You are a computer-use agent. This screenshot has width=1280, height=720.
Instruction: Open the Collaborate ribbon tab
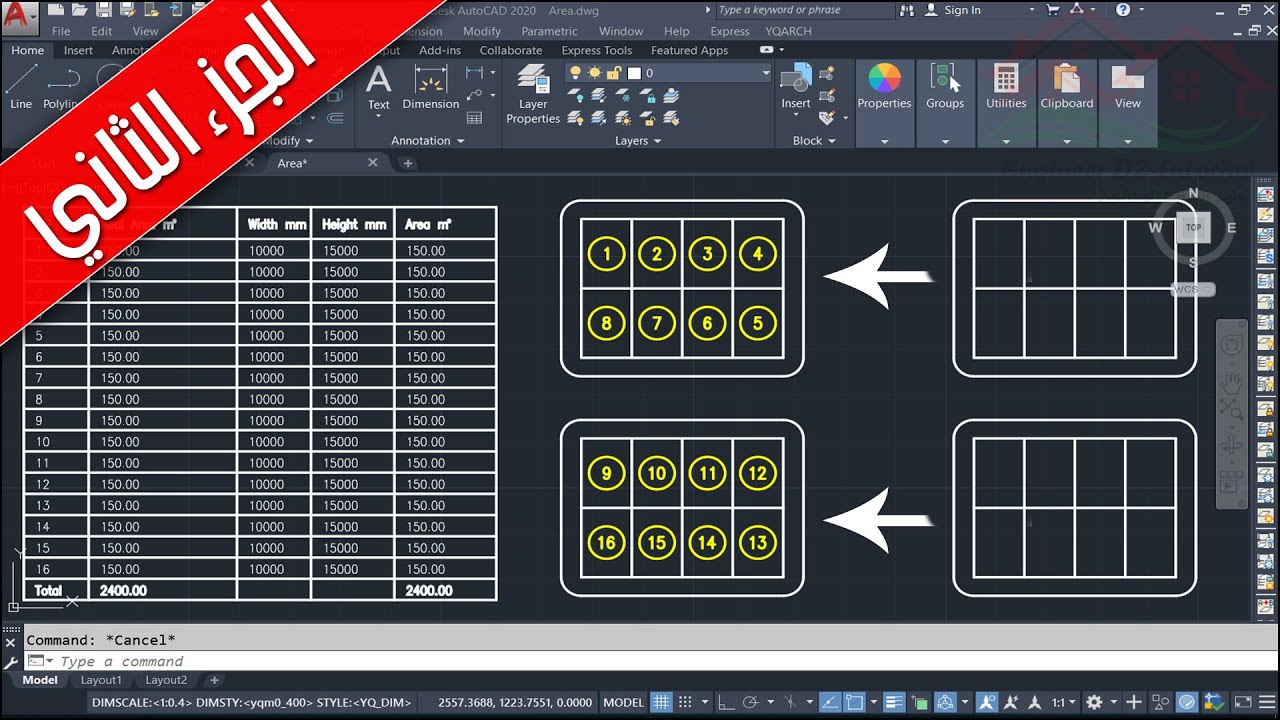510,50
